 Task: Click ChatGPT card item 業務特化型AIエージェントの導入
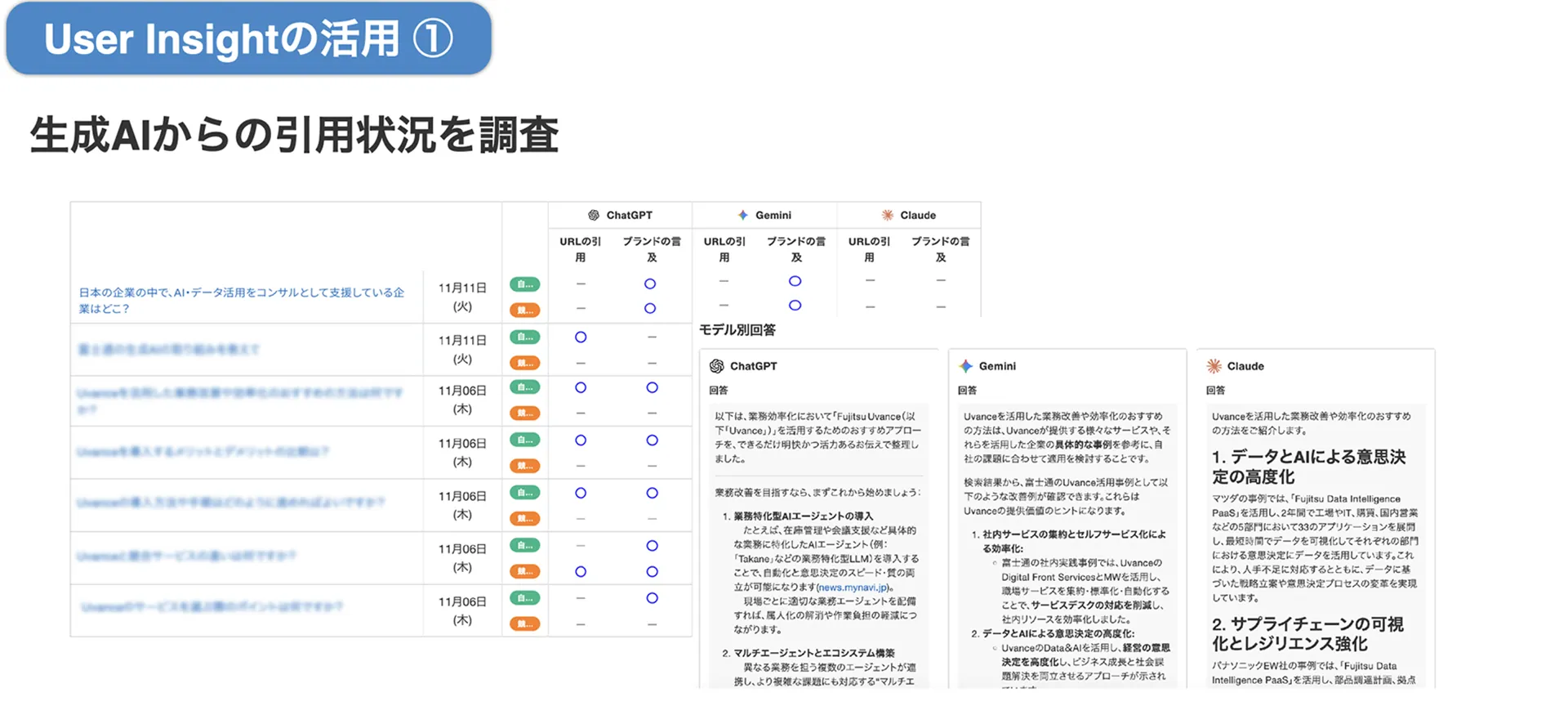[803, 516]
